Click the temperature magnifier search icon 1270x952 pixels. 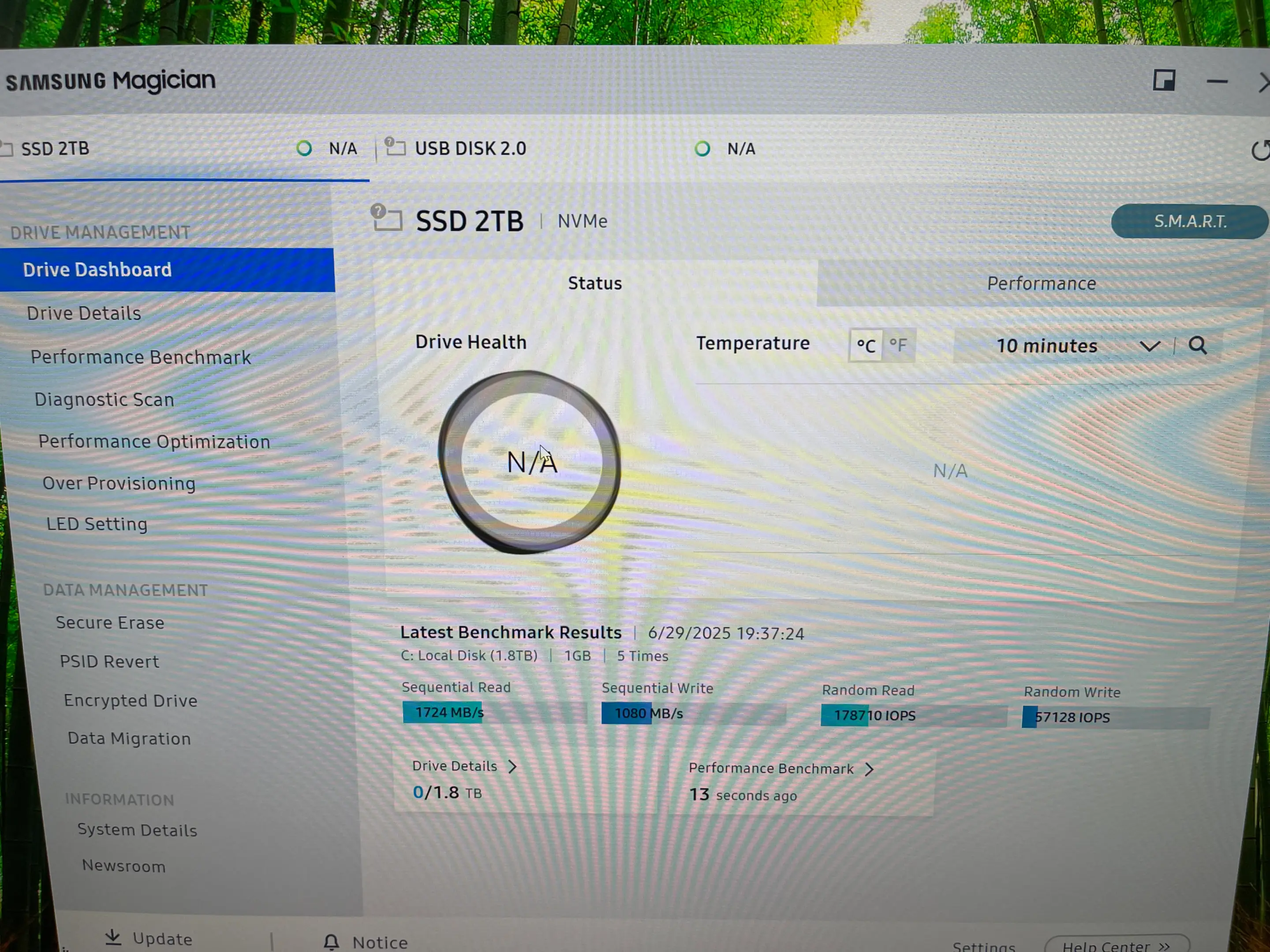coord(1198,346)
